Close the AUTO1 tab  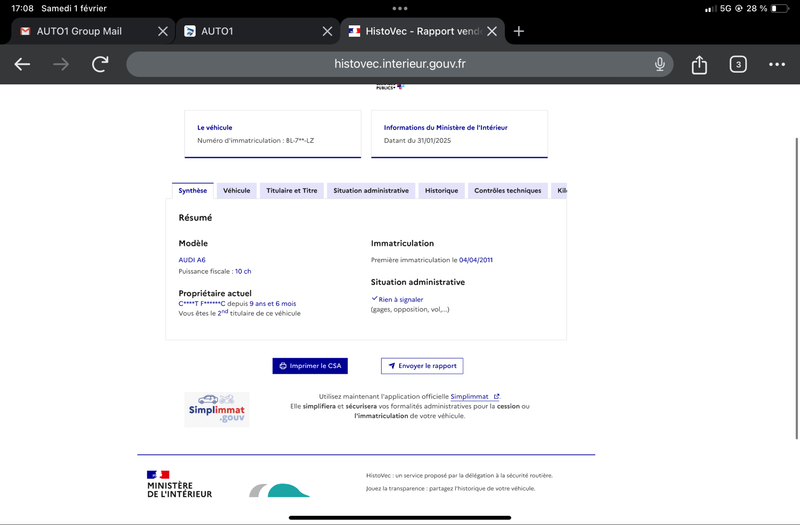point(328,31)
